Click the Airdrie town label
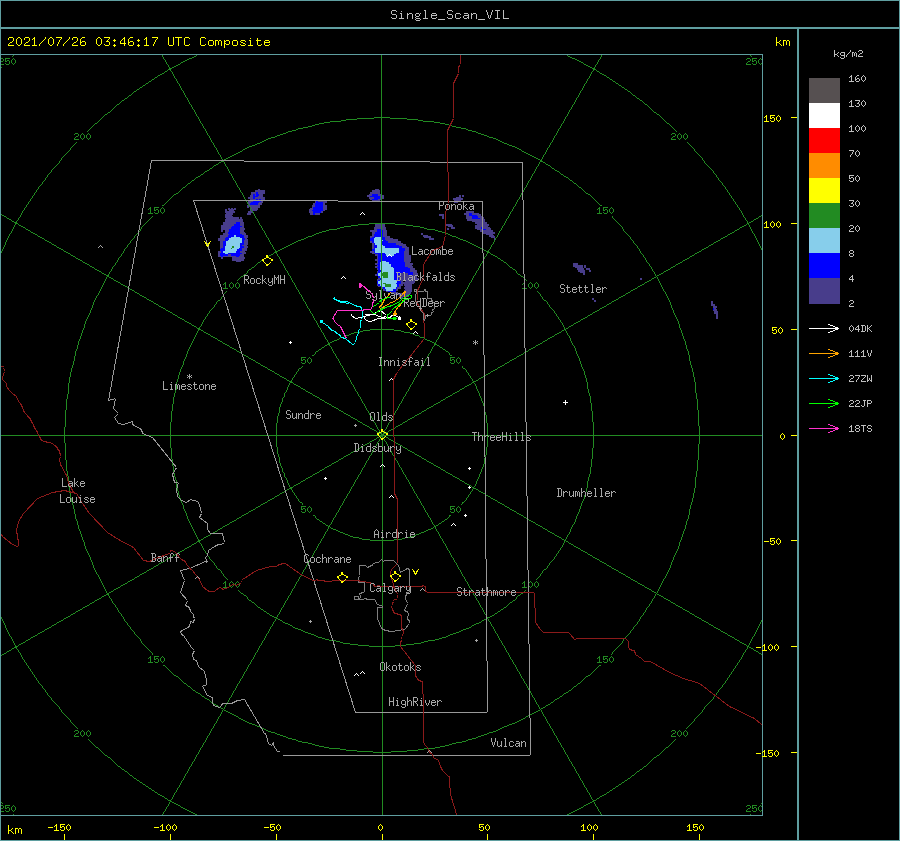 pos(394,534)
